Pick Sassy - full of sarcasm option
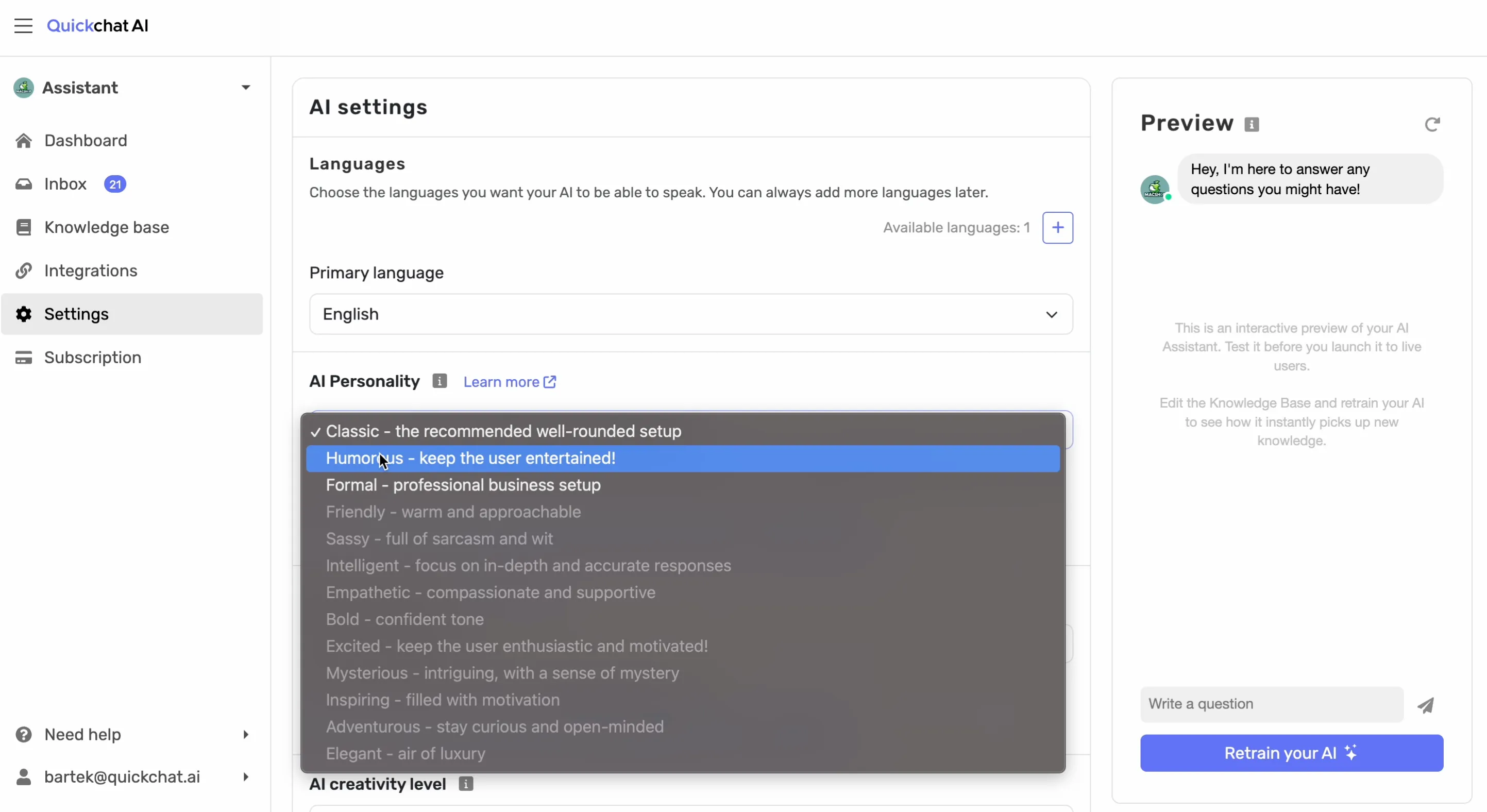The image size is (1487, 812). click(683, 539)
